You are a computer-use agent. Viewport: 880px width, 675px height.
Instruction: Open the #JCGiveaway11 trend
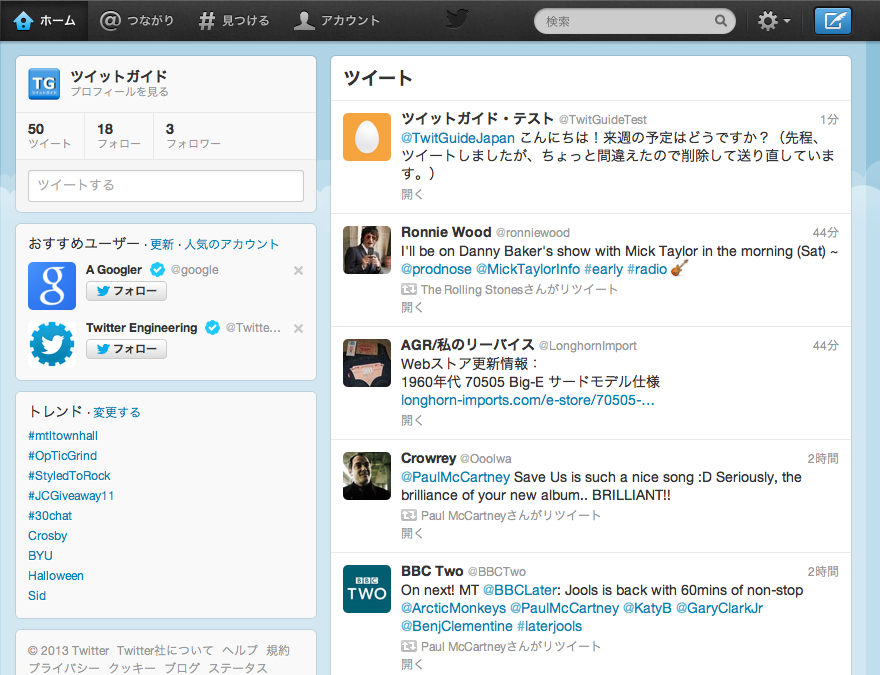click(71, 496)
